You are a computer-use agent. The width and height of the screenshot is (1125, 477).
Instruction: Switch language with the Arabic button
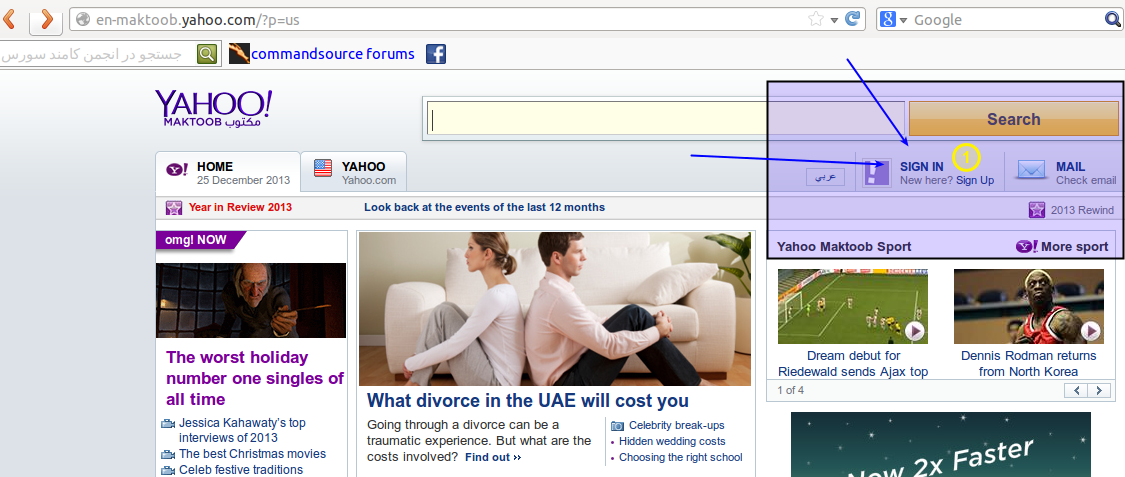[826, 177]
